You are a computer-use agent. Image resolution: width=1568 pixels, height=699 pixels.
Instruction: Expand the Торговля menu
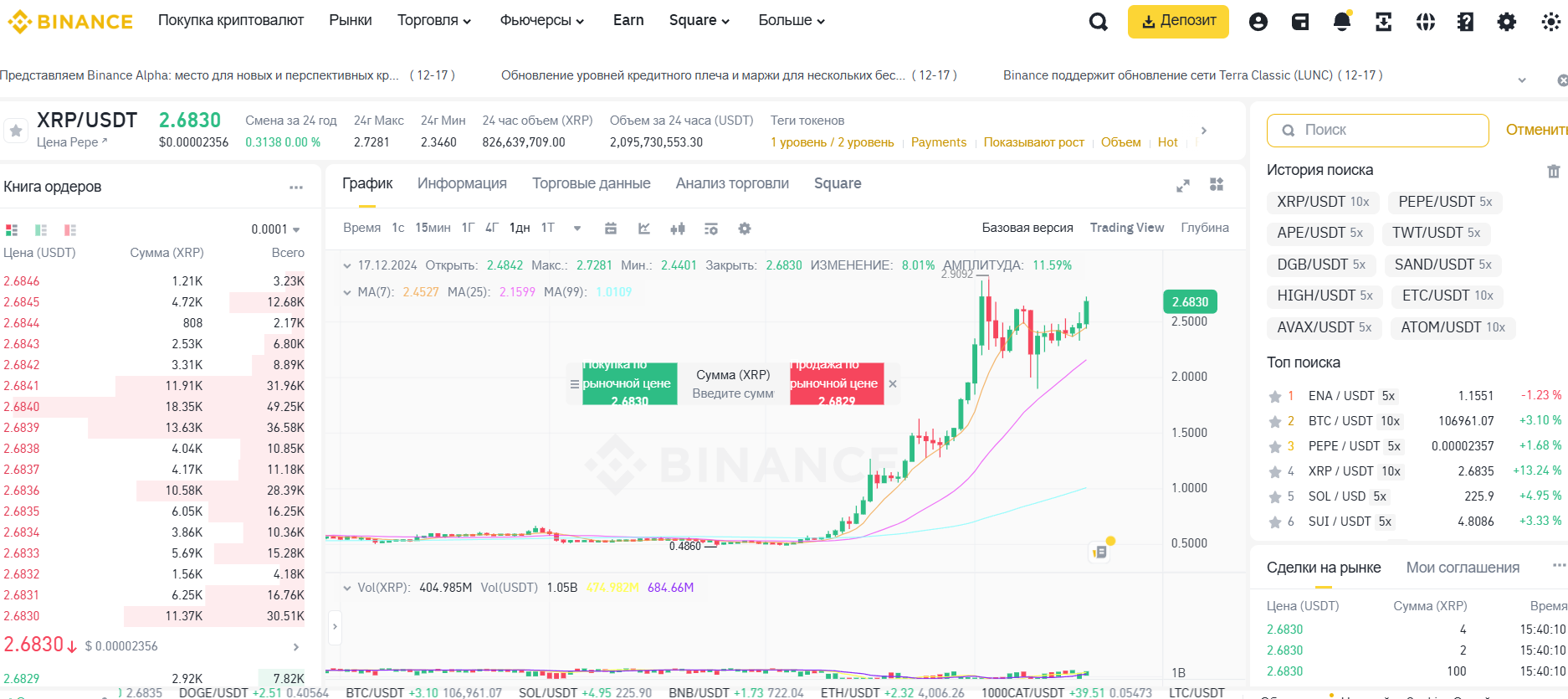[x=434, y=21]
